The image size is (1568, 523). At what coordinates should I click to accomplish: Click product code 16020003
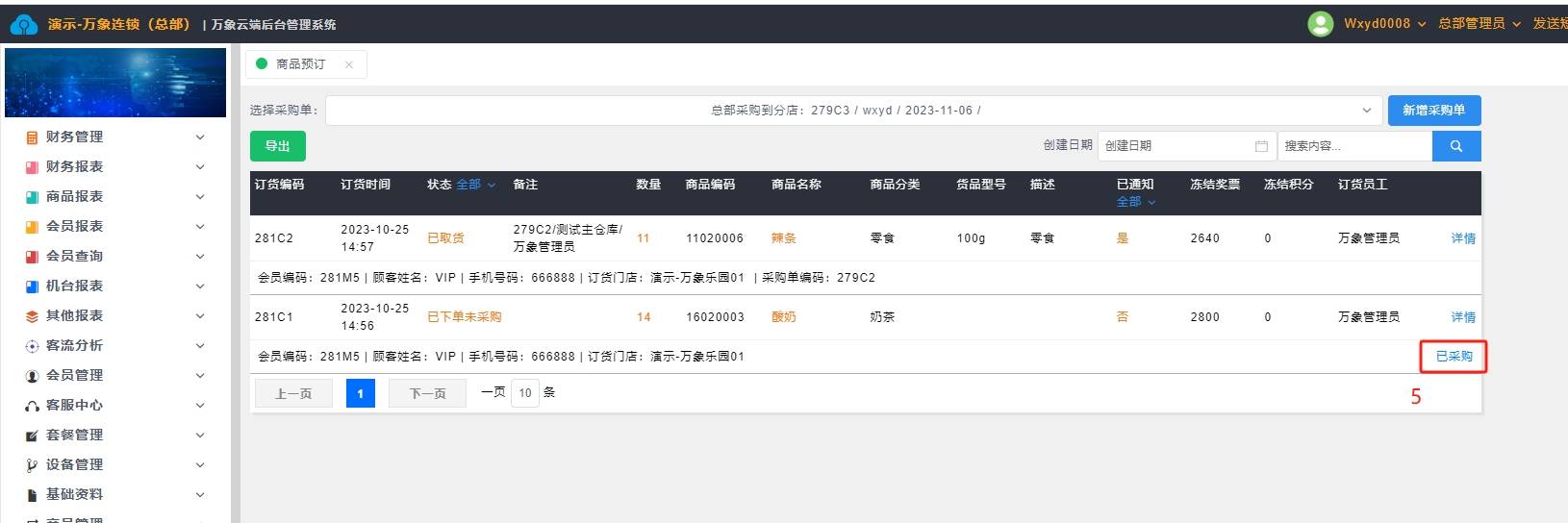click(714, 317)
